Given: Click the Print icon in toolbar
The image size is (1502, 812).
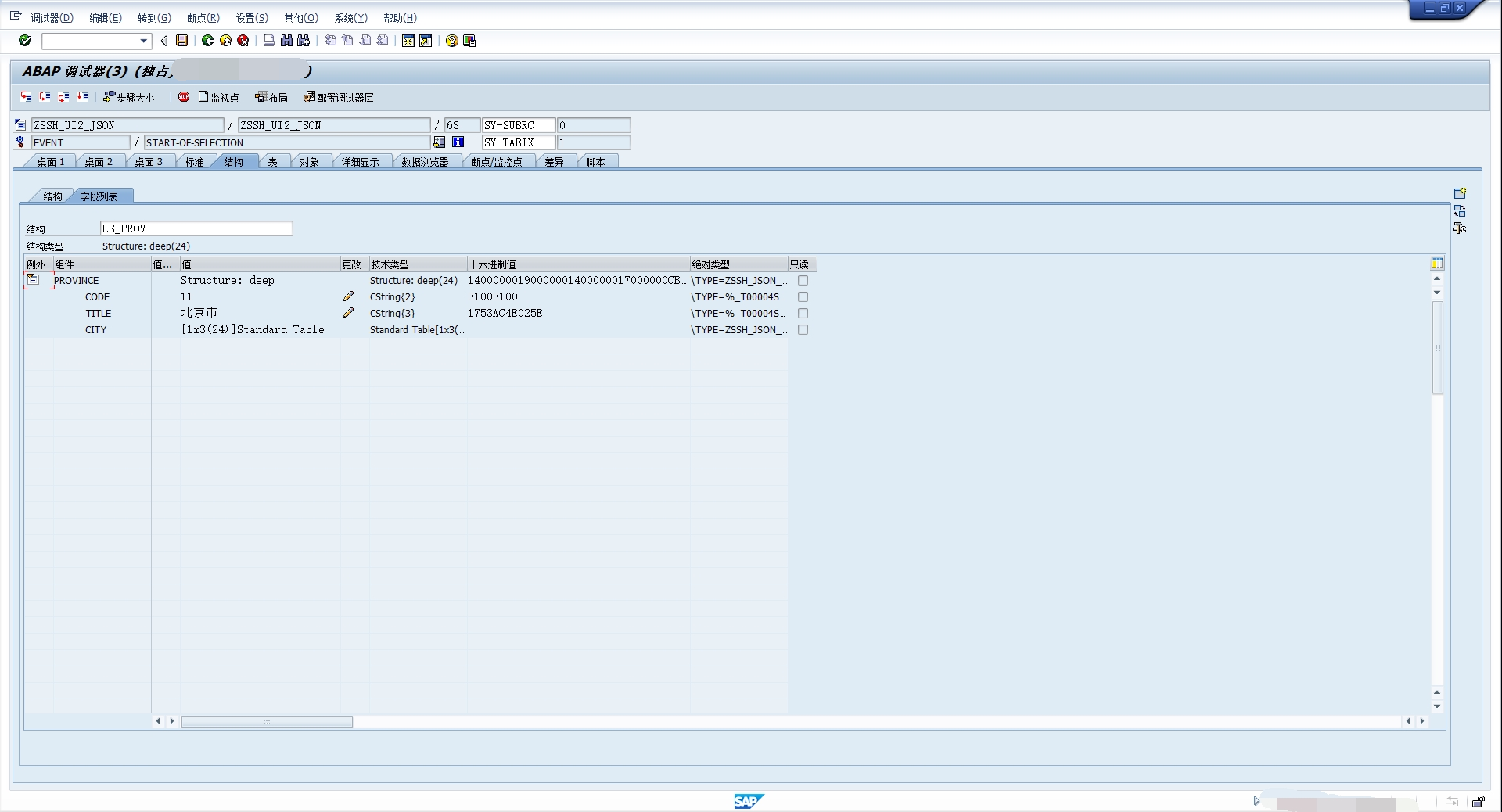Looking at the screenshot, I should click(269, 41).
